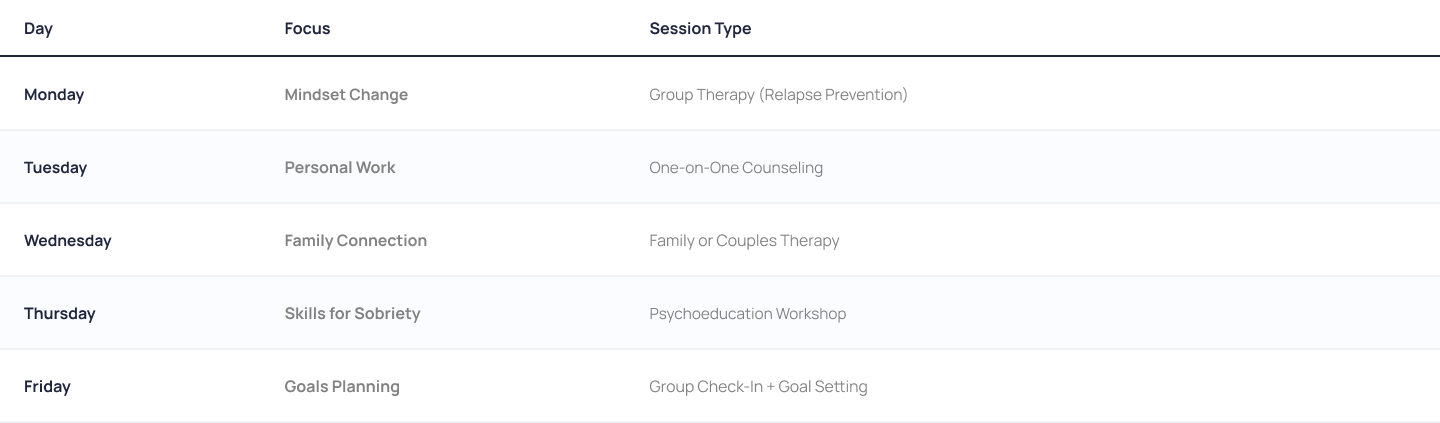Select the Wednesday day cell
This screenshot has width=1440, height=423.
pos(68,241)
